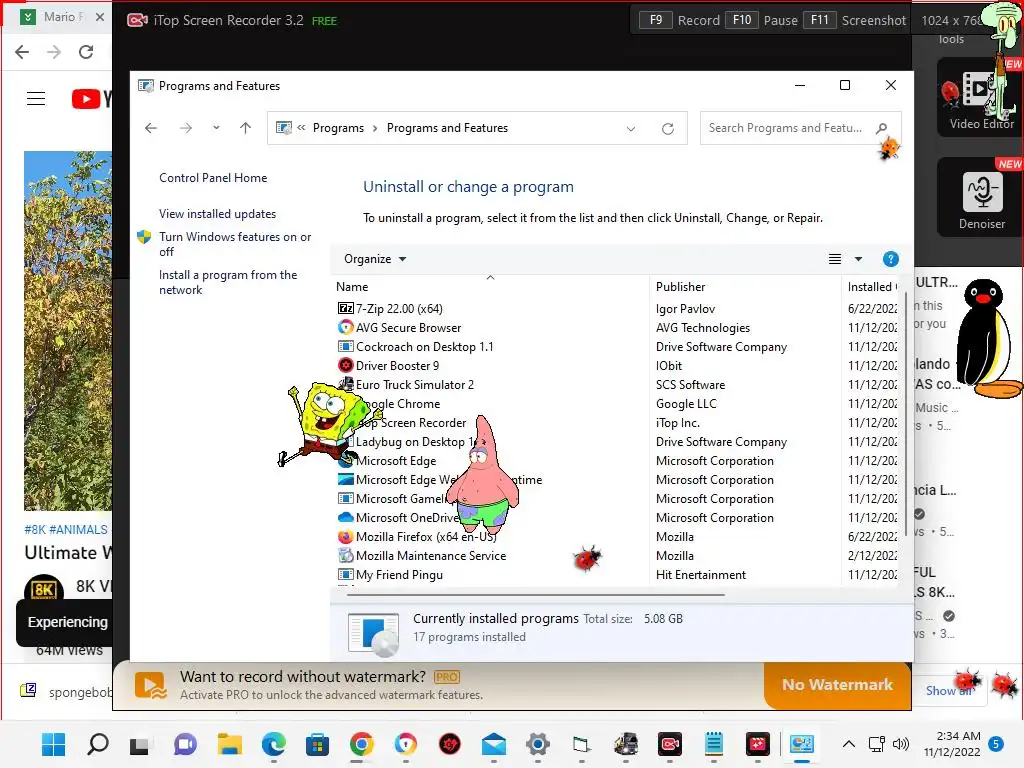The height and width of the screenshot is (768, 1024).
Task: Click the #8K #ANIMALS hashtag link
Action: click(66, 530)
